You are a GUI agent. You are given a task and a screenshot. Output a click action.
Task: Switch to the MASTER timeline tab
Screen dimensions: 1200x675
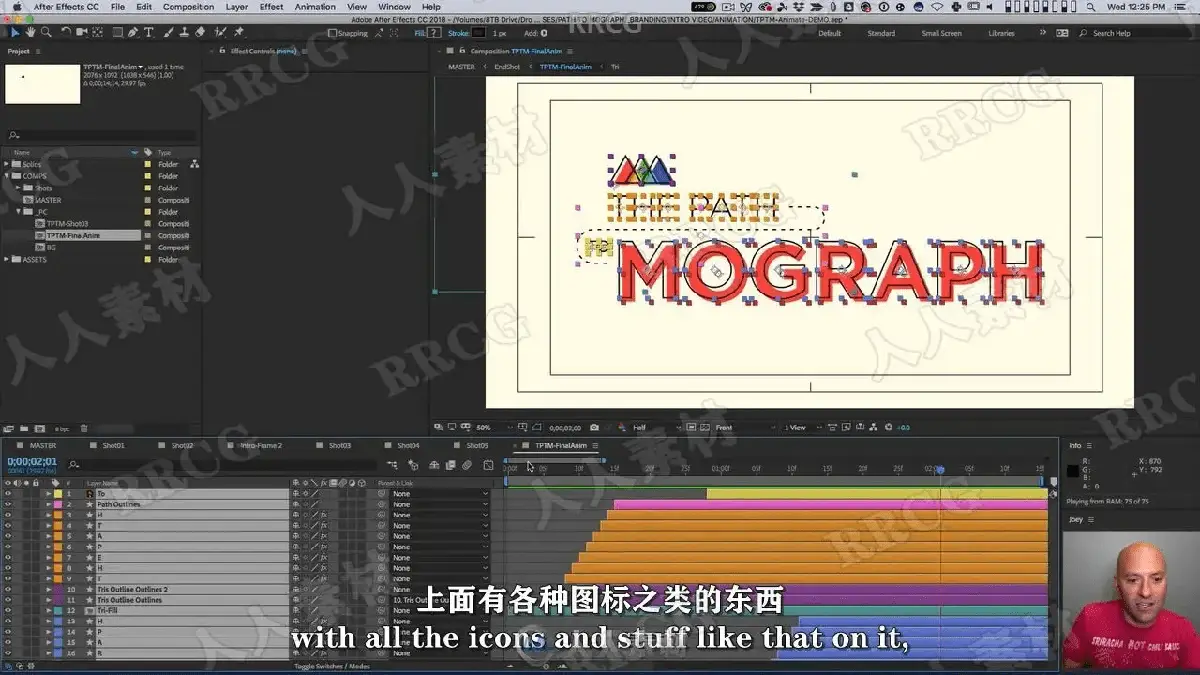(43, 445)
